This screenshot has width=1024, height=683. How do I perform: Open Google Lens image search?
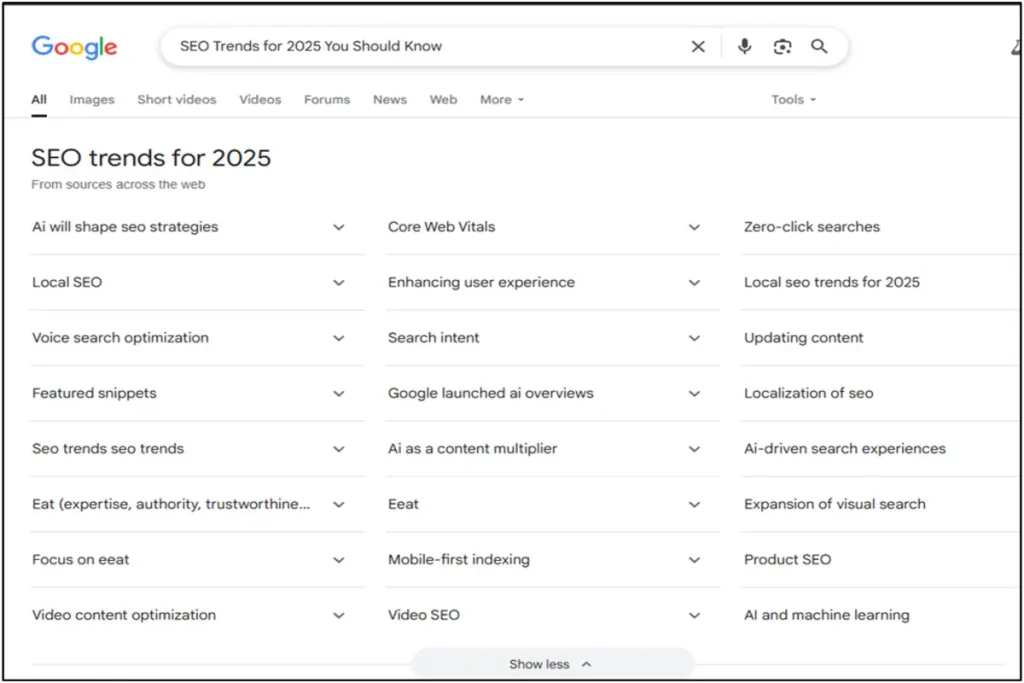pos(782,46)
